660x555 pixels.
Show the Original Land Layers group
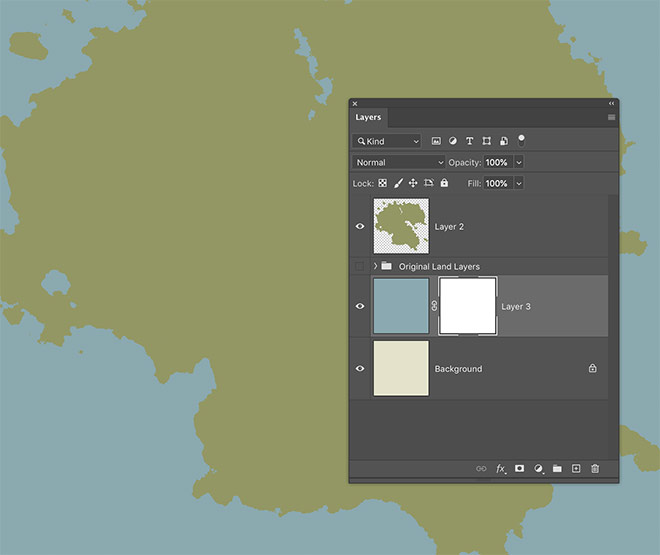(360, 267)
